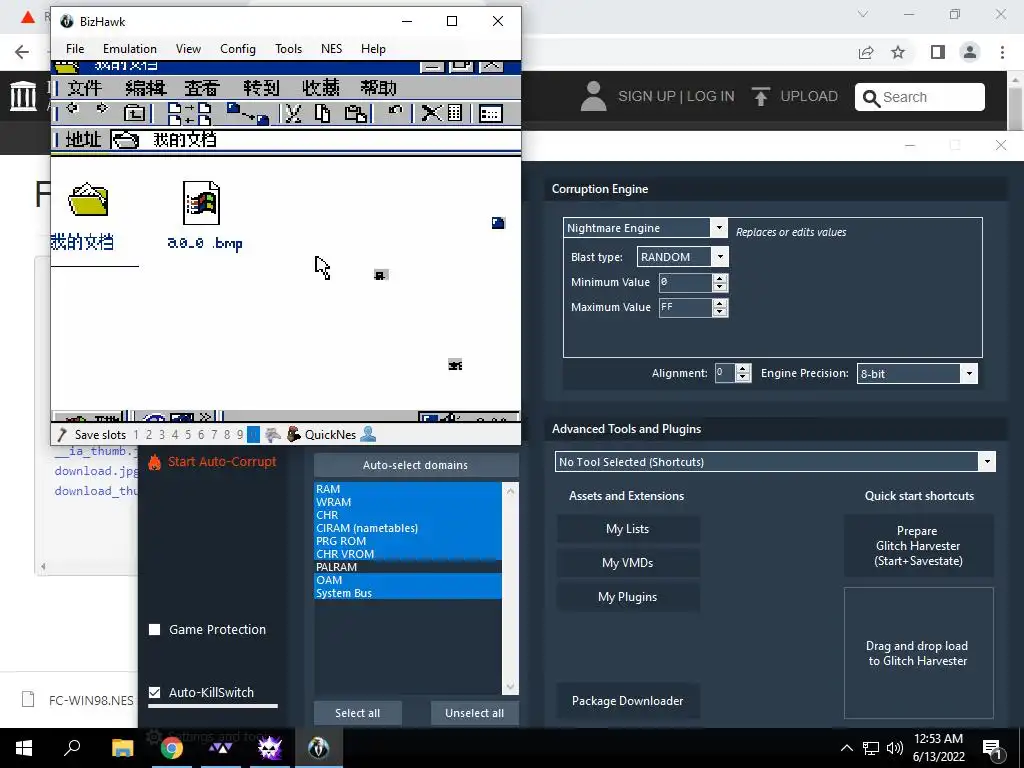
Task: Open Windows Start menu
Action: coord(24,748)
